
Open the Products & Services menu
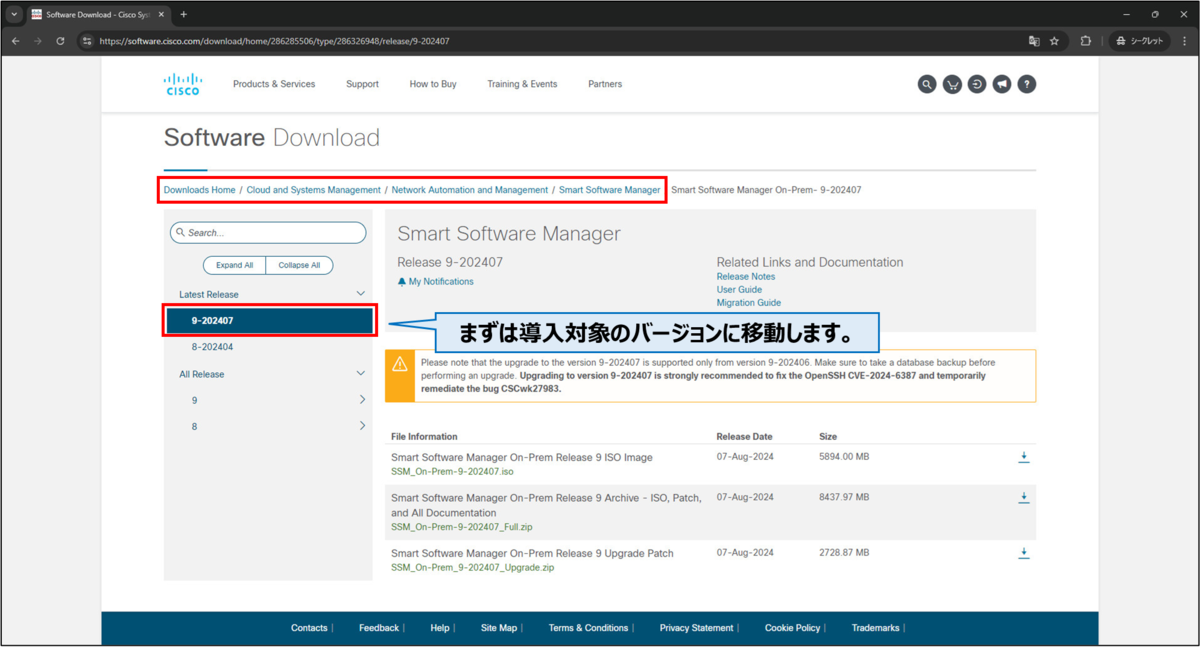[274, 84]
